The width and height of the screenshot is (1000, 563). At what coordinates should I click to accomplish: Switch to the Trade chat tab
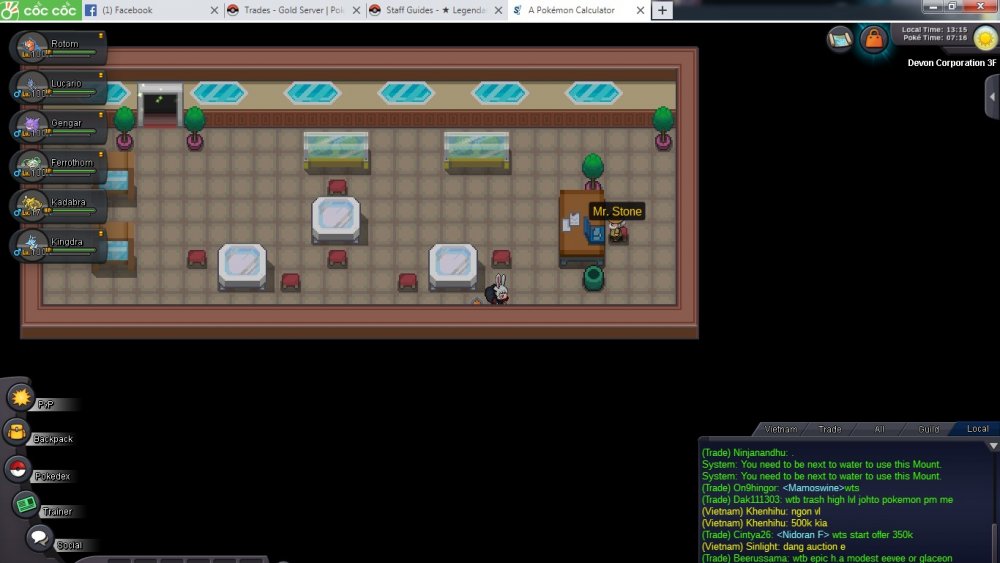[829, 429]
